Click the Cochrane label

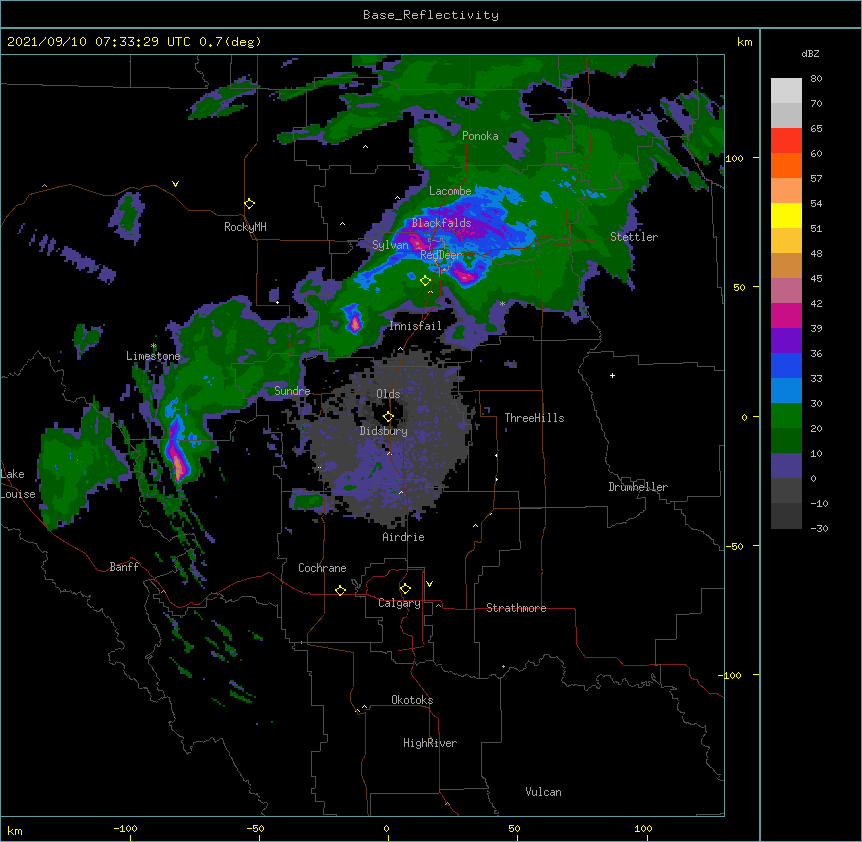(x=322, y=568)
